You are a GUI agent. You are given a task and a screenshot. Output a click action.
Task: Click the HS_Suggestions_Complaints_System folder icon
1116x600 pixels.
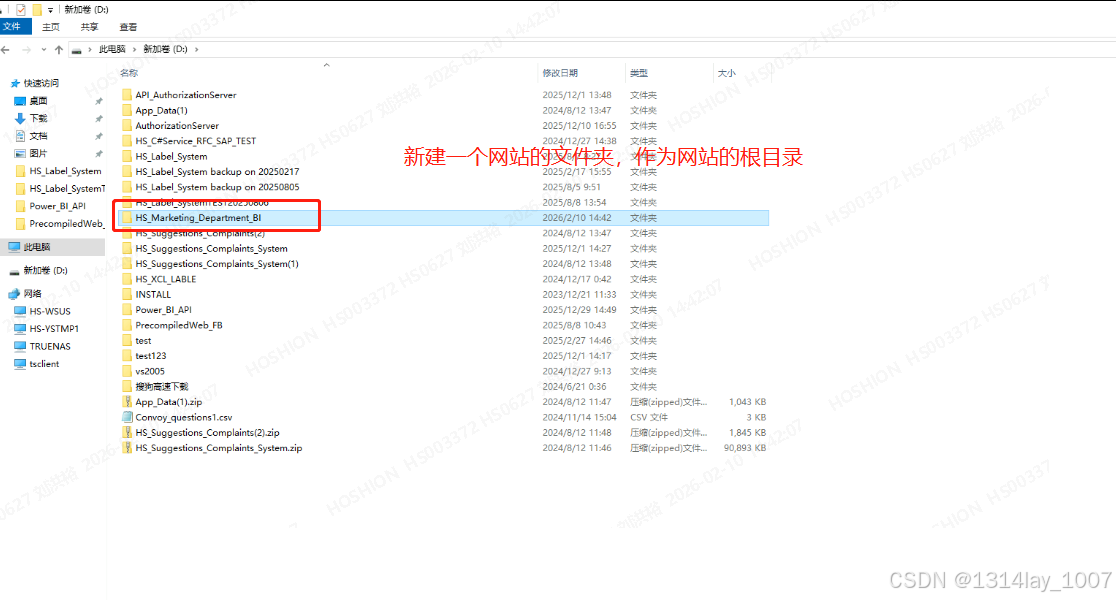pos(127,248)
